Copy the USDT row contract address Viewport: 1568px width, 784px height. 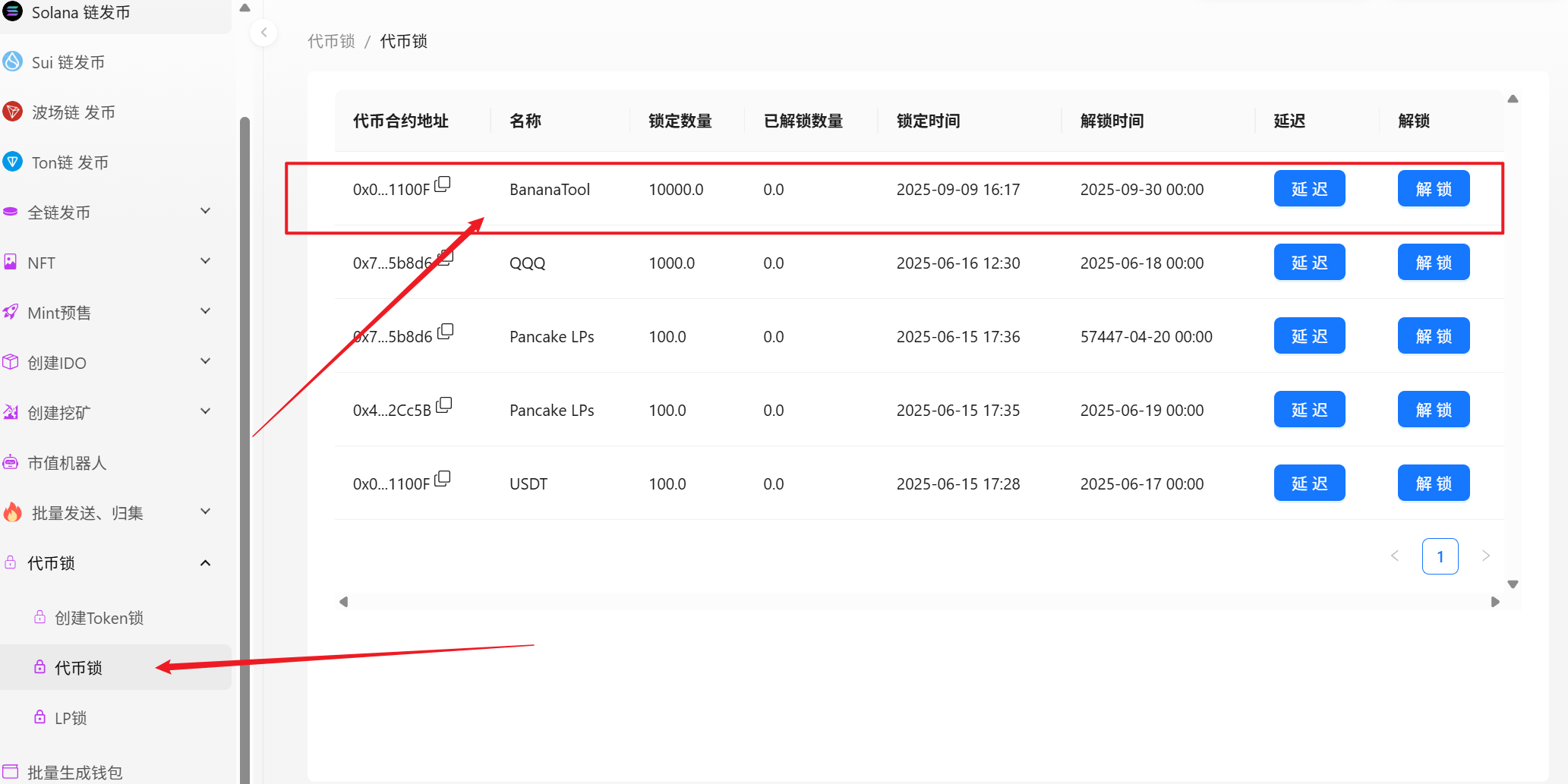443,478
